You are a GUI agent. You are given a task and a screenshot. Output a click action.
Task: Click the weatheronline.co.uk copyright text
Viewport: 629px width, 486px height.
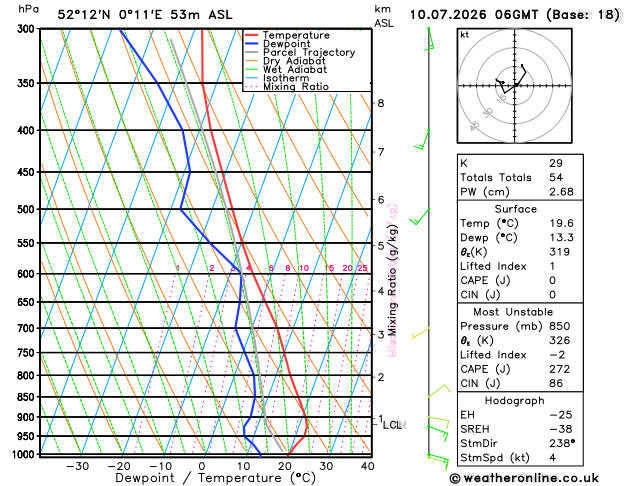(524, 478)
